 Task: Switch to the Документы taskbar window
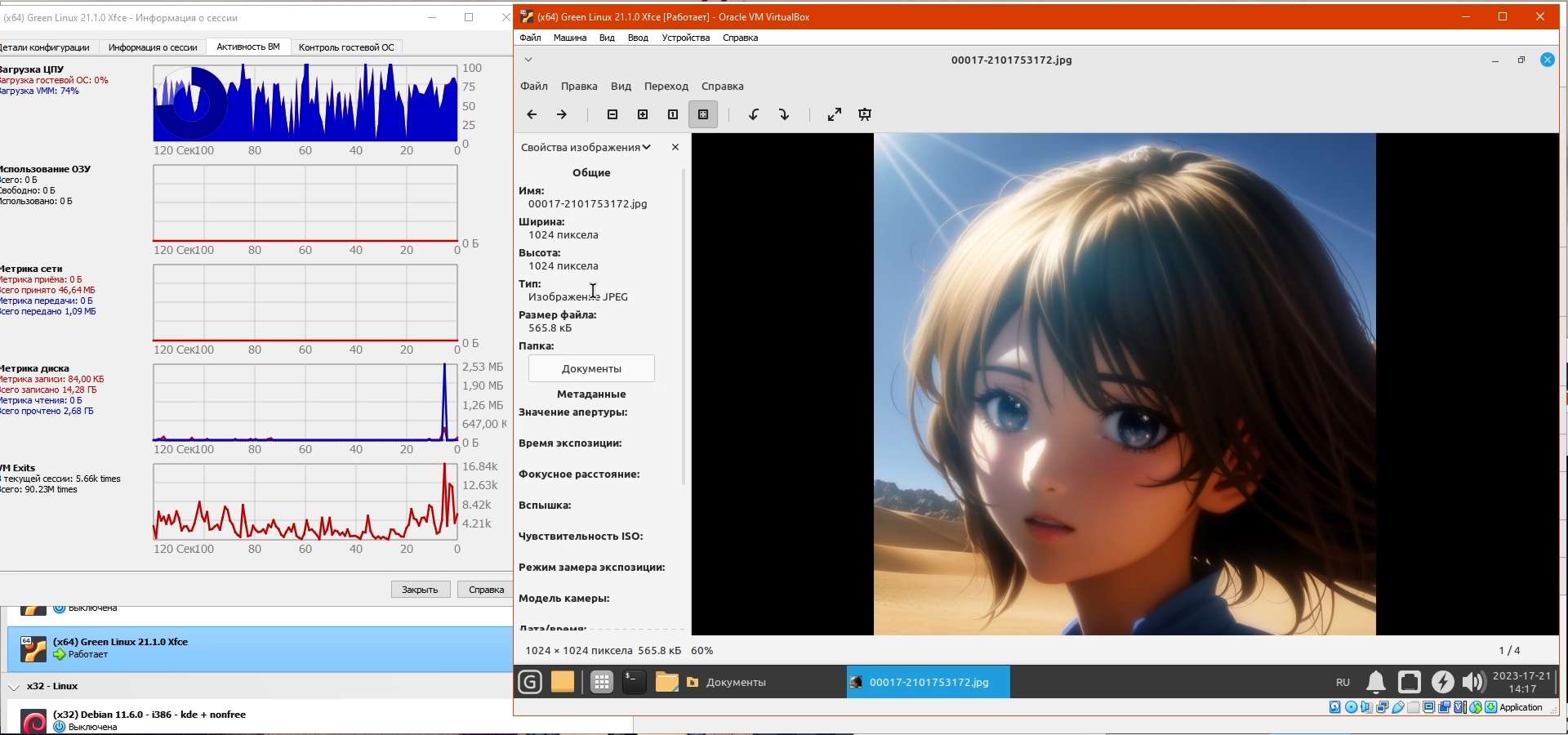tap(764, 682)
